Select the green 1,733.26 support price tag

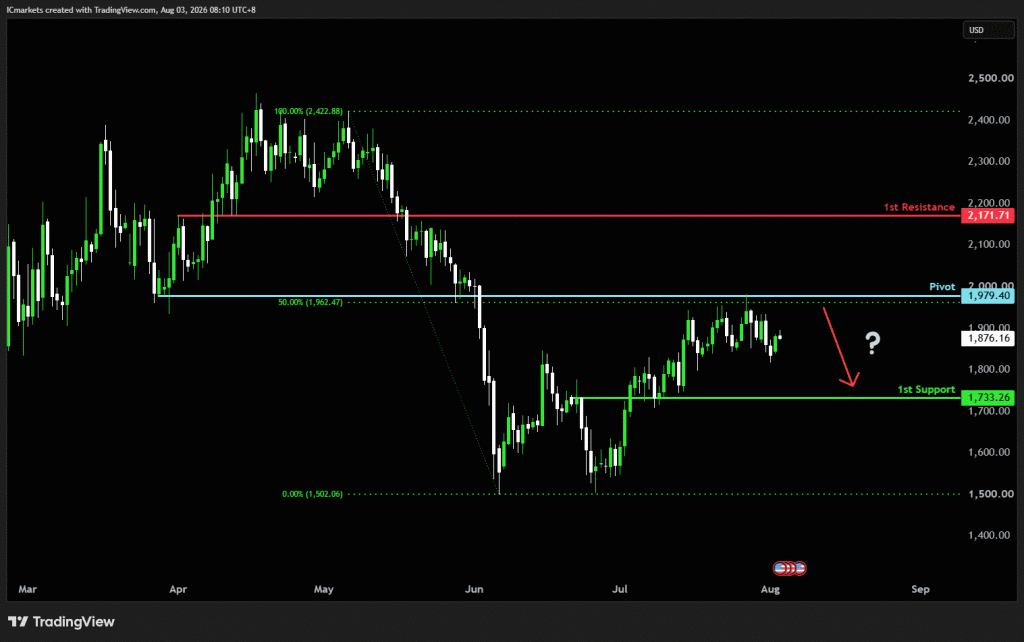click(988, 398)
